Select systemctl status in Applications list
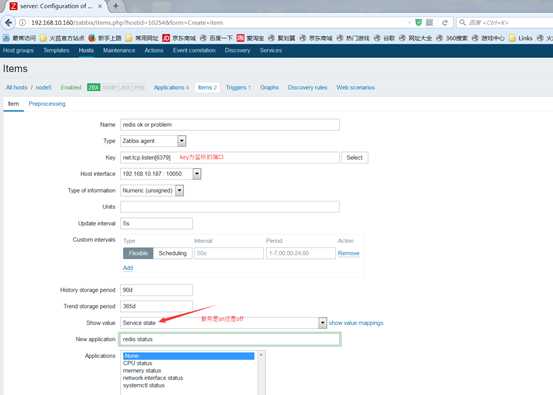553x395 pixels. tap(188, 385)
